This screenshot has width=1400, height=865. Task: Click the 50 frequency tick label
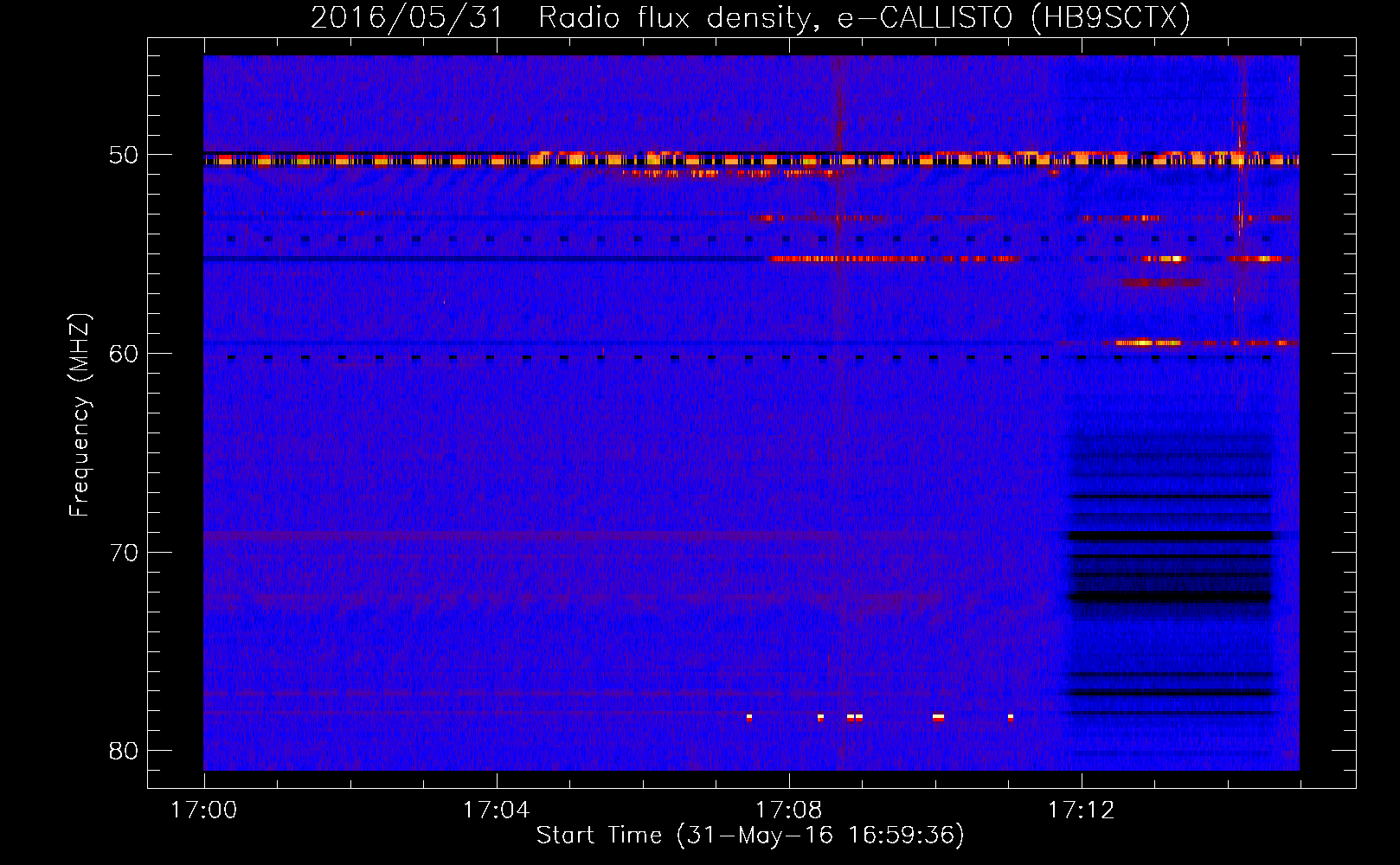point(124,156)
